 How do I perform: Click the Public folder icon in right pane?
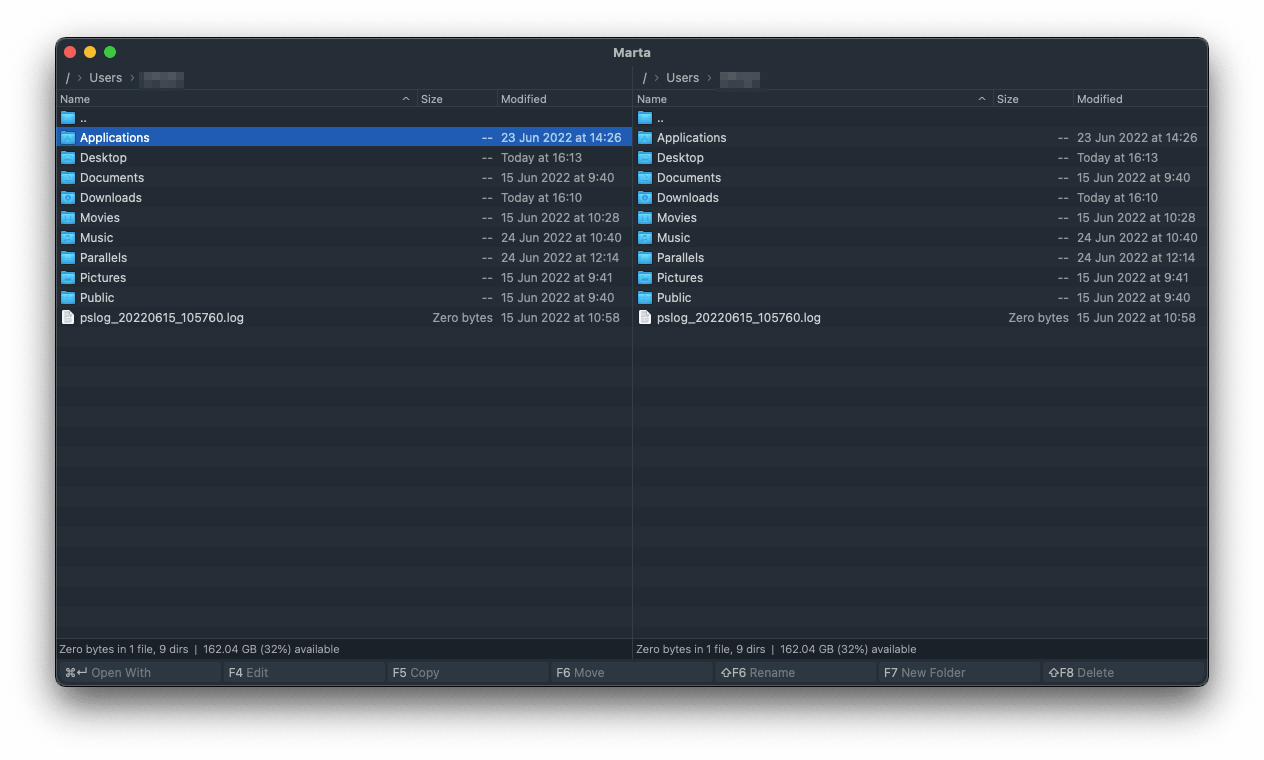[x=645, y=297]
